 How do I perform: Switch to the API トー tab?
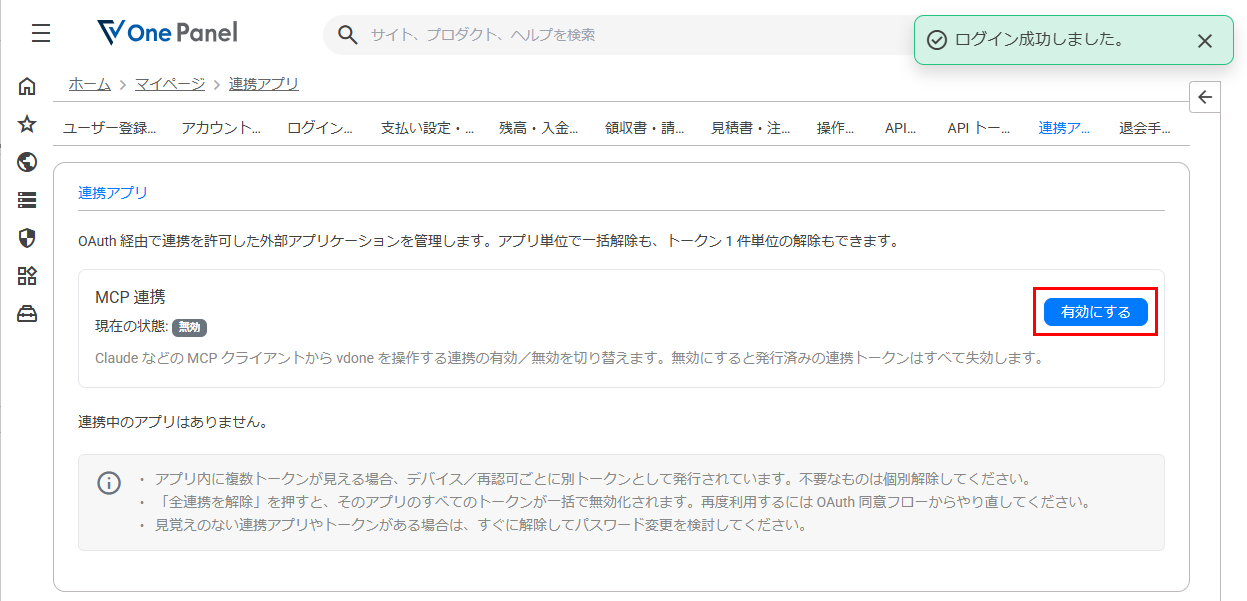point(979,128)
